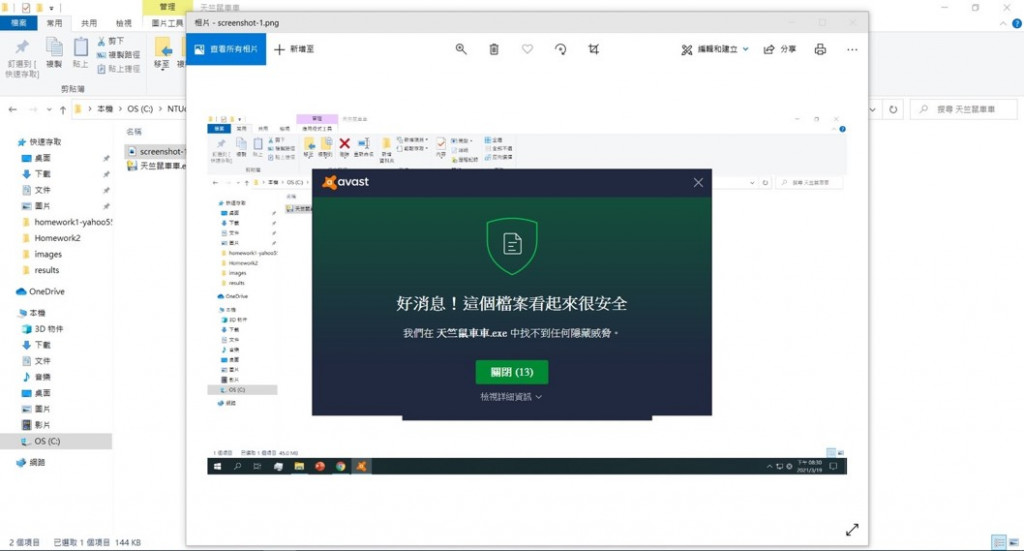The width and height of the screenshot is (1024, 551).
Task: Click 複製路徑 in the ribbon
Action: click(118, 55)
